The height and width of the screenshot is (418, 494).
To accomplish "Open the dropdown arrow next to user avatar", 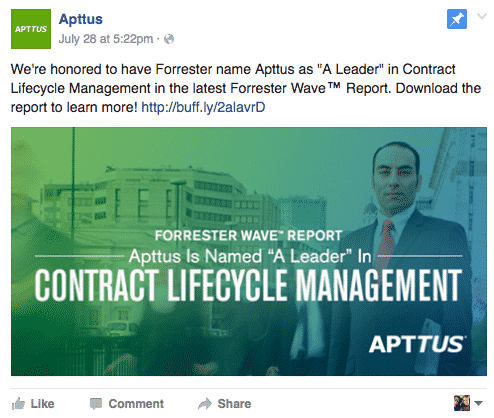I will pos(478,403).
